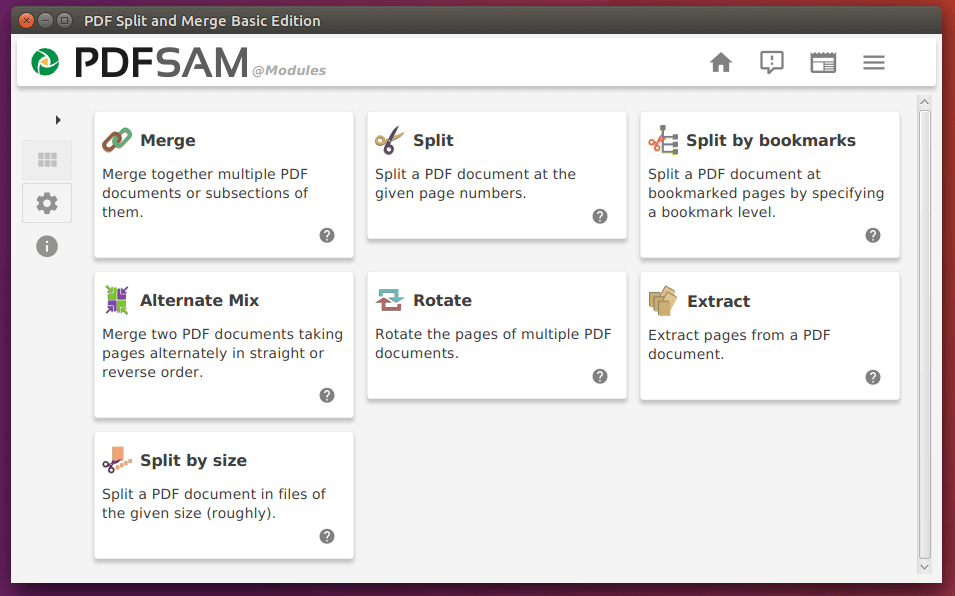
Task: Open the Merge module card
Action: tap(224, 184)
